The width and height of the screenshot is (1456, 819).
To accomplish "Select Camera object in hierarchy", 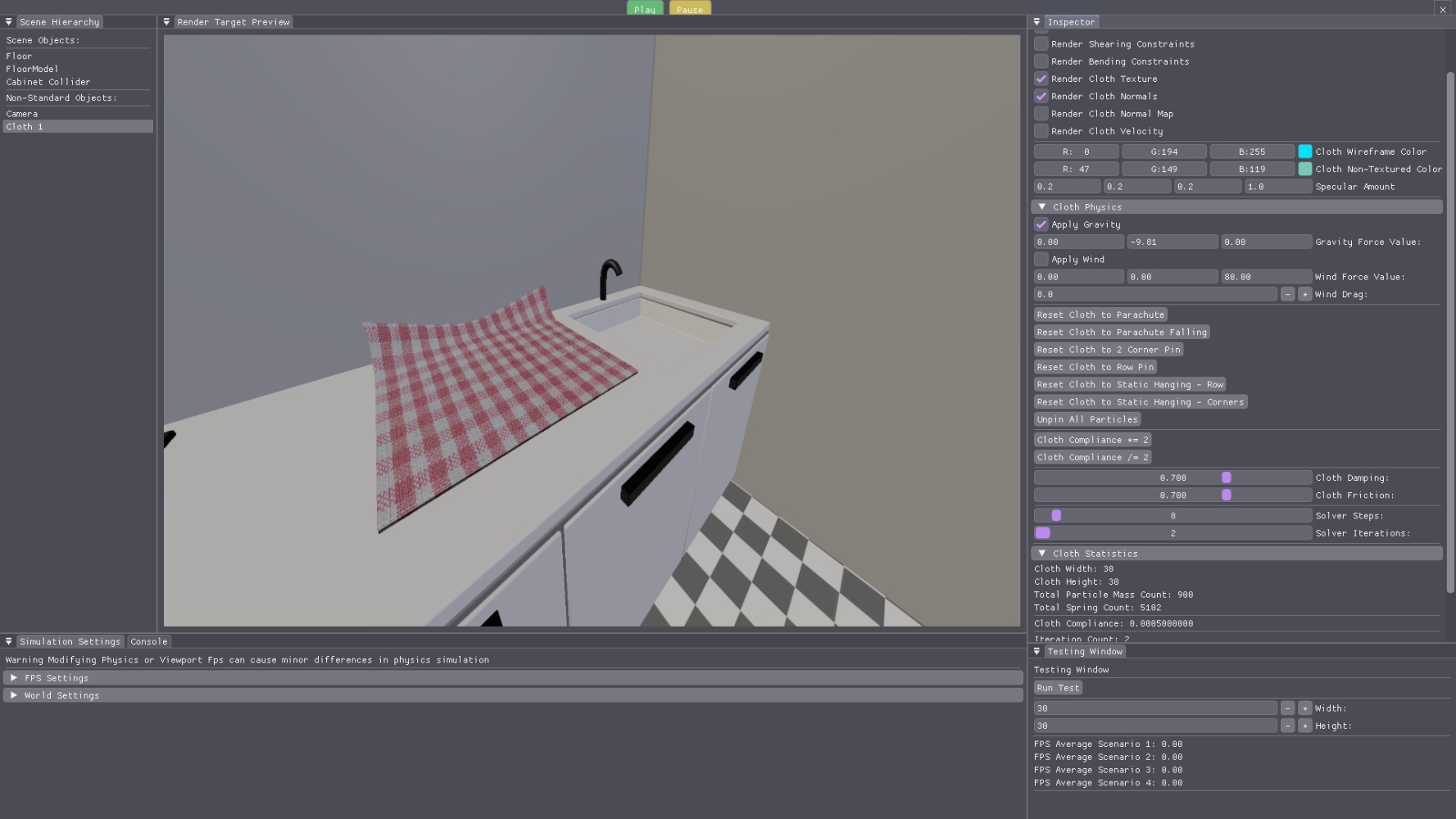I will click(x=22, y=114).
